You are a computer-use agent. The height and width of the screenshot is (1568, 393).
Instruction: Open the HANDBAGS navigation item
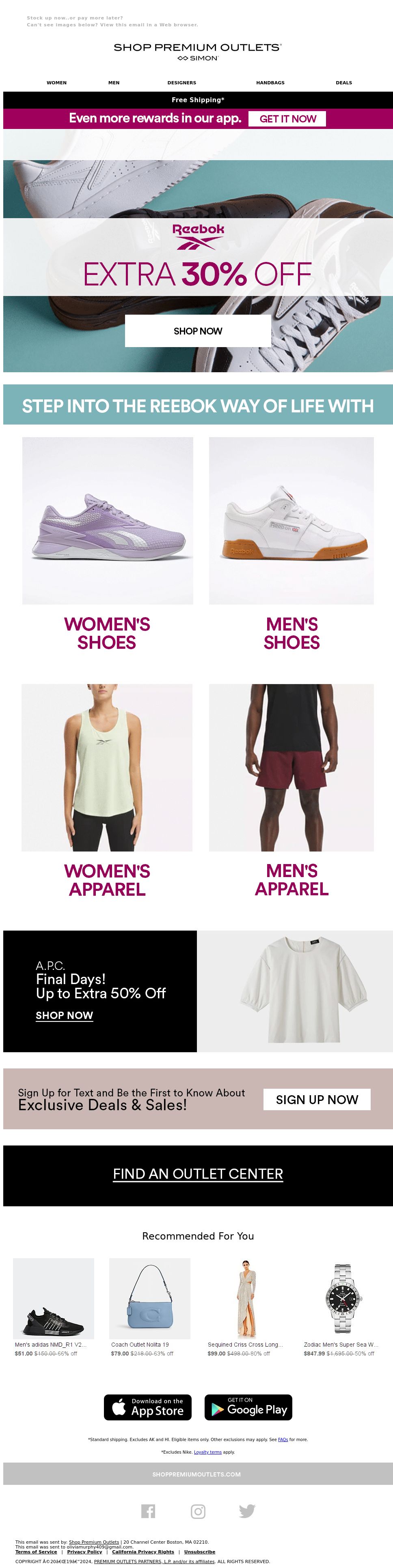[x=270, y=83]
